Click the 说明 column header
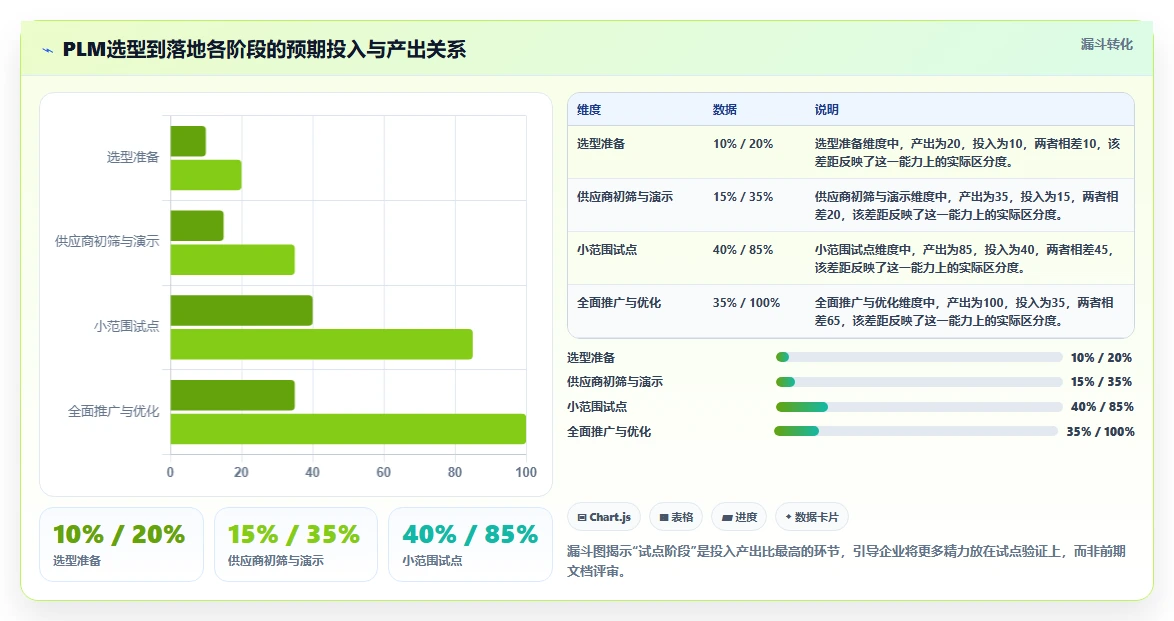The height and width of the screenshot is (621, 1174). [827, 109]
